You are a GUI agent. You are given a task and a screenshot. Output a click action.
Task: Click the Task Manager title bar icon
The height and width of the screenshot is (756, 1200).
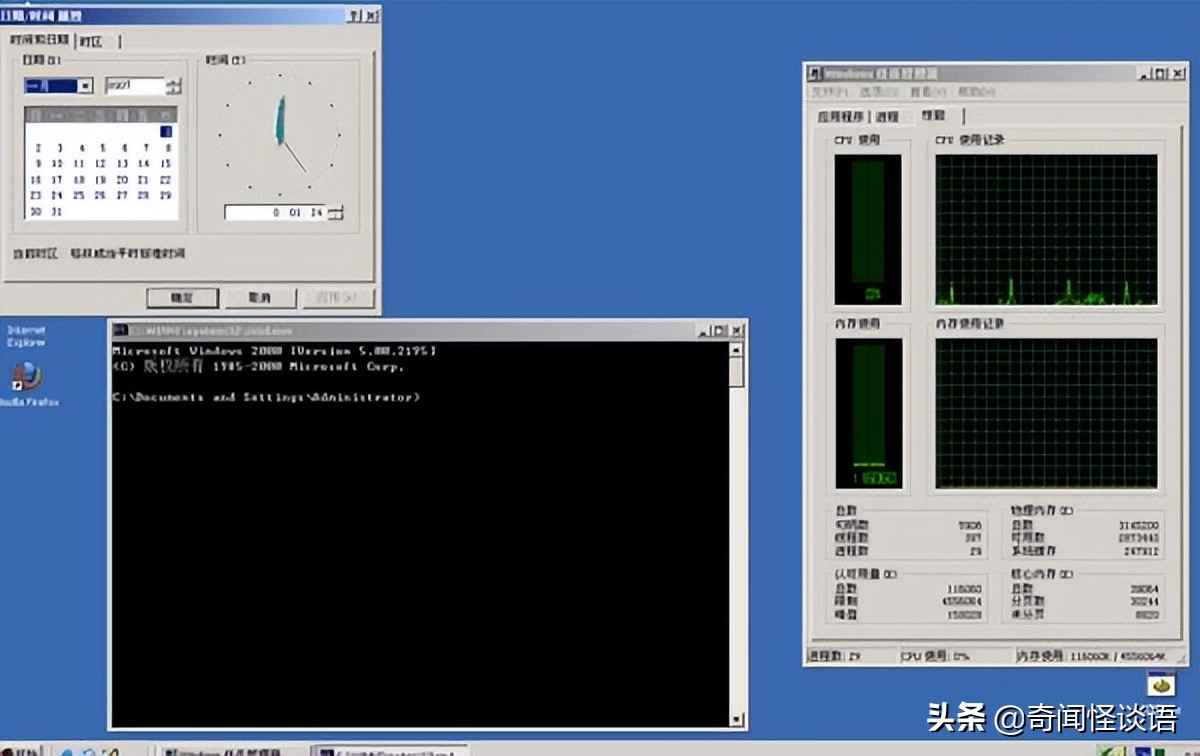[816, 74]
